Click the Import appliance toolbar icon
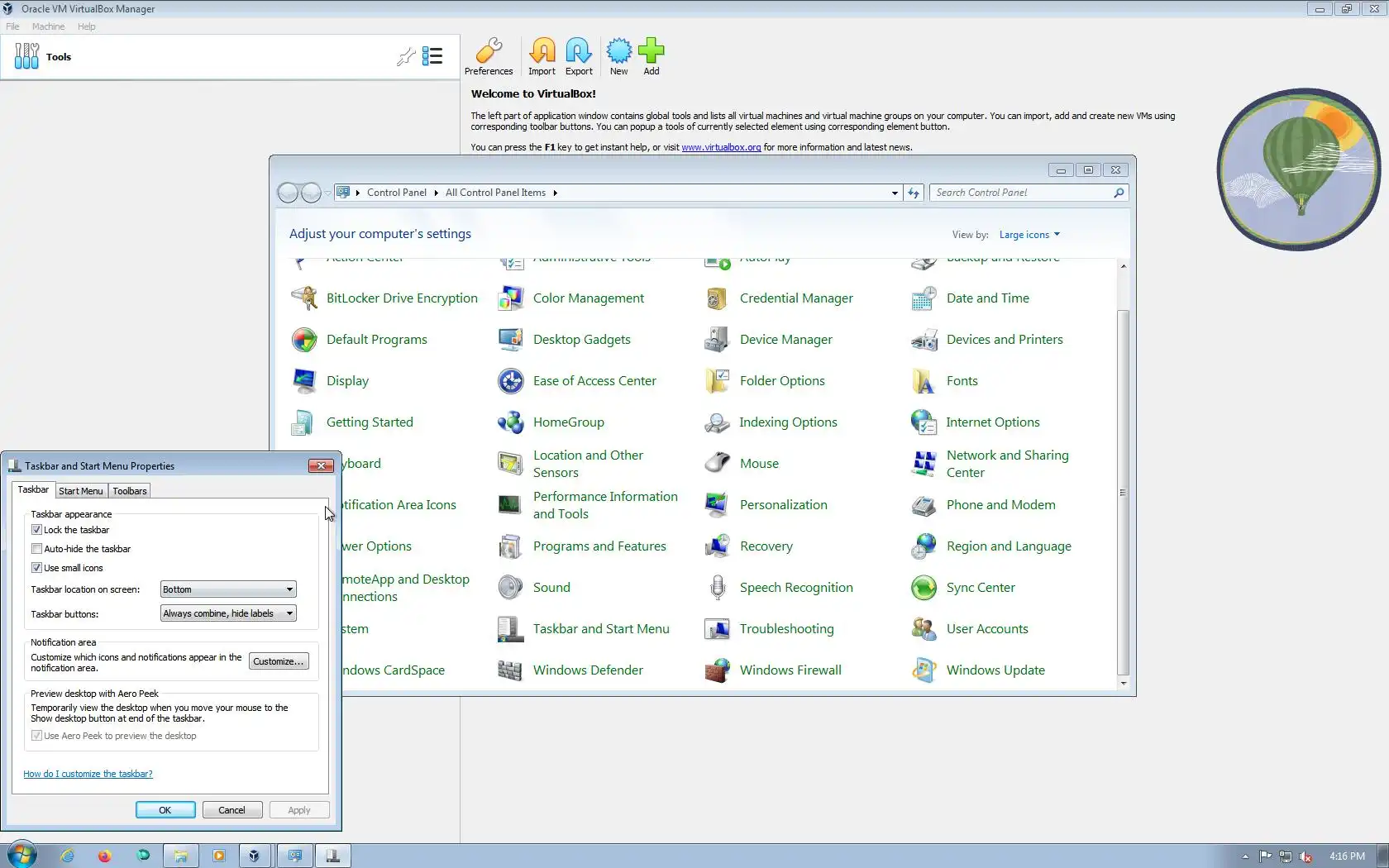 click(x=542, y=56)
